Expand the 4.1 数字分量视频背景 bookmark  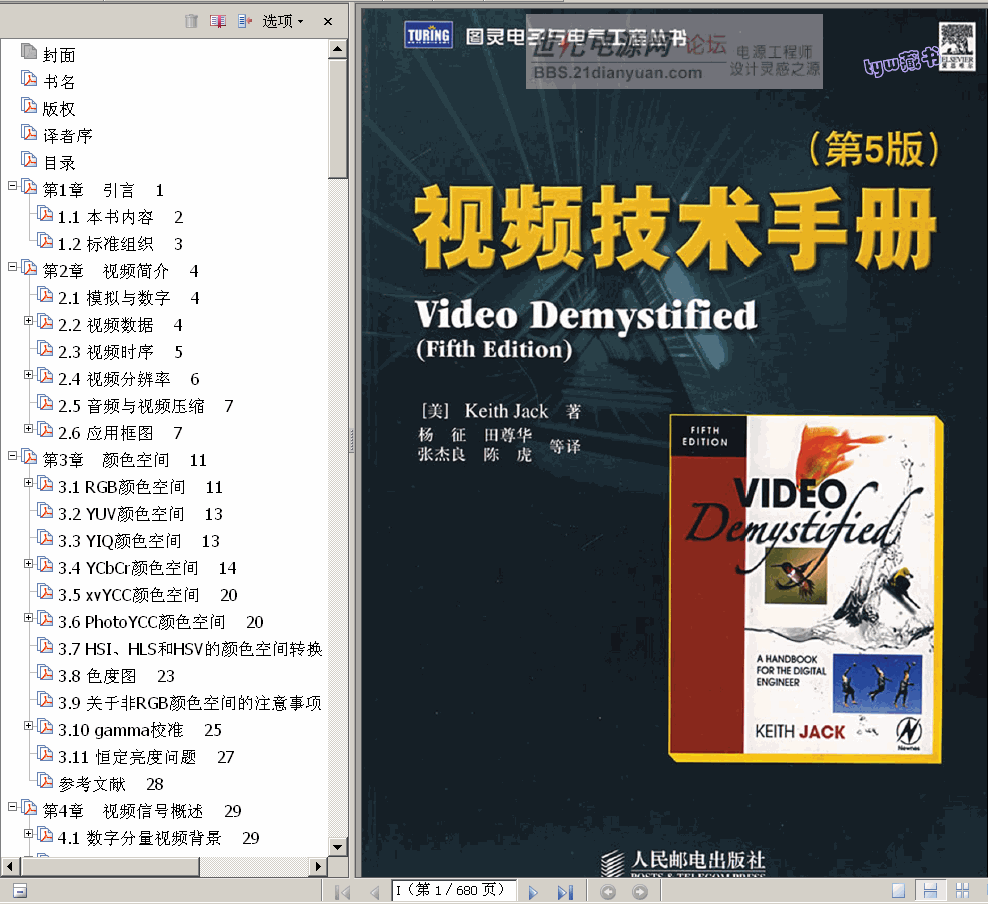pos(28,833)
